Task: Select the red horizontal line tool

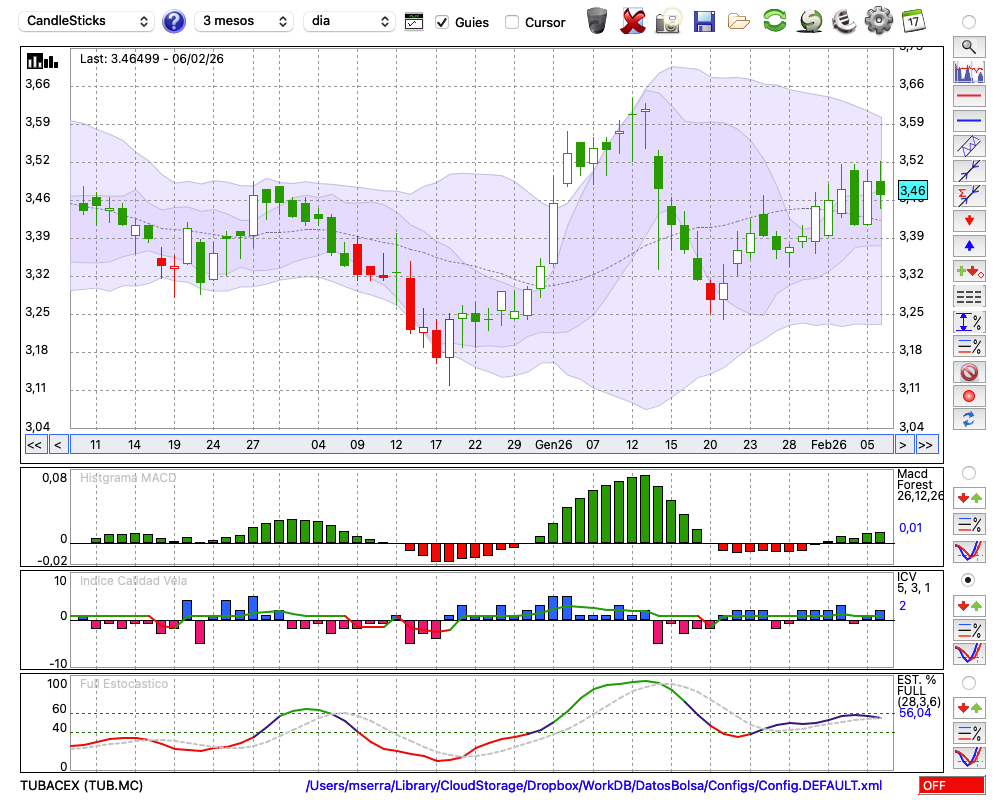Action: point(968,97)
